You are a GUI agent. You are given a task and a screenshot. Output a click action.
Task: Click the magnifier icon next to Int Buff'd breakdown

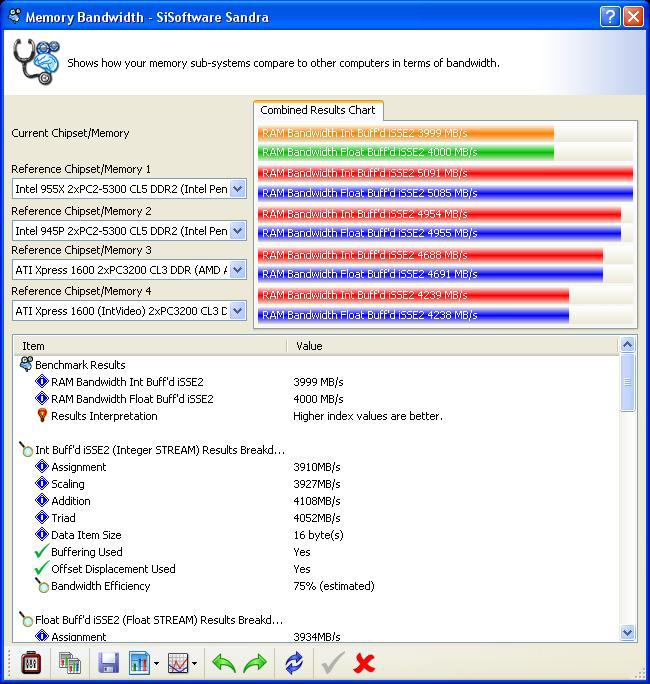26,449
